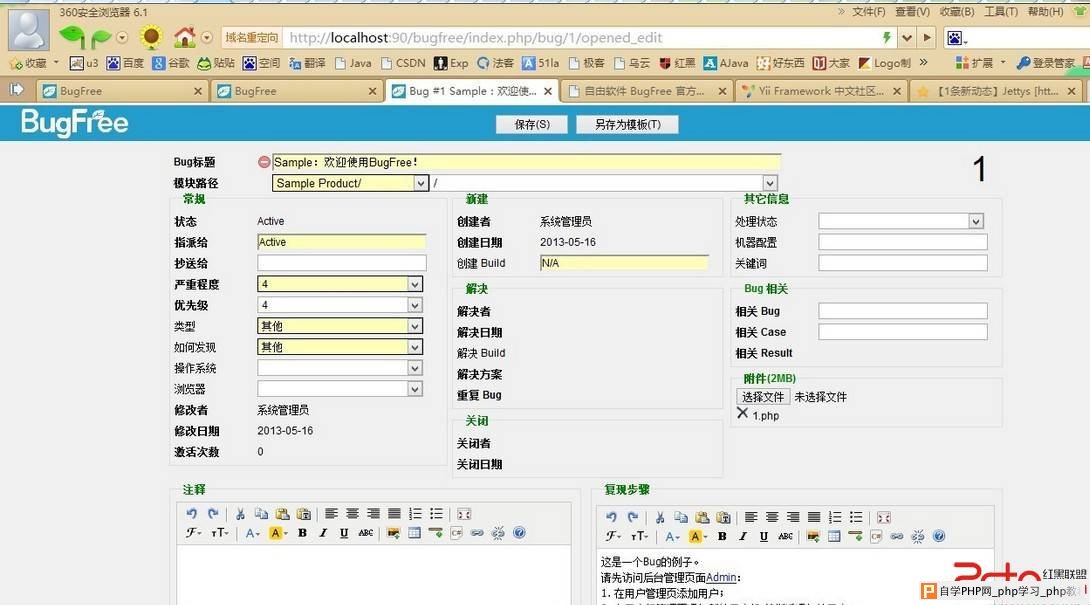
Task: Copy text in the 注释 editor
Action: 261,514
